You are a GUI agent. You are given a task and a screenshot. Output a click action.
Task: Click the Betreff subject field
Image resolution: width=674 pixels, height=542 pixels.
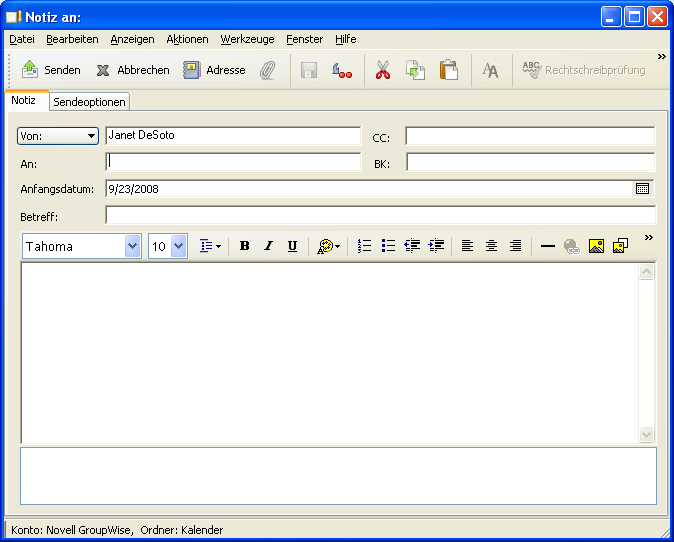click(x=380, y=215)
